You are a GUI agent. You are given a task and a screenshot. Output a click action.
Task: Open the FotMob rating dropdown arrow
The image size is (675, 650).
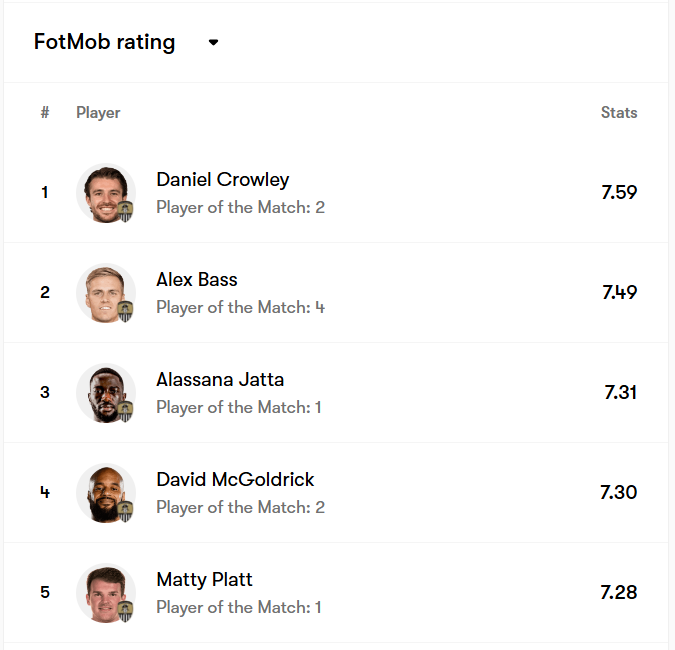213,43
